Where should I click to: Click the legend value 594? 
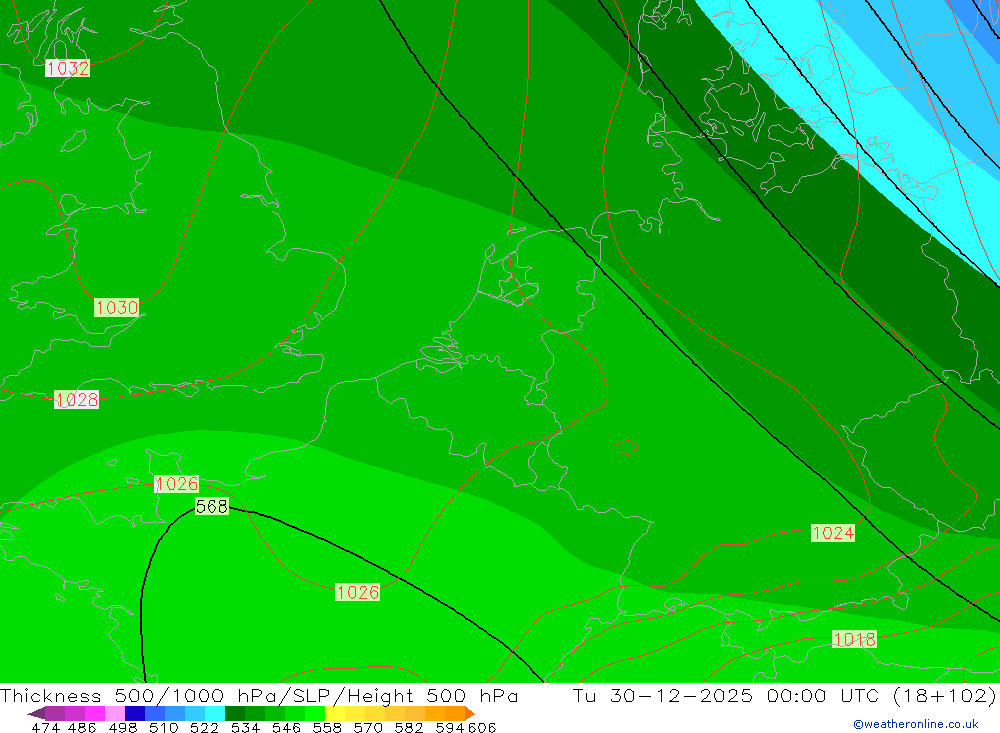[450, 727]
